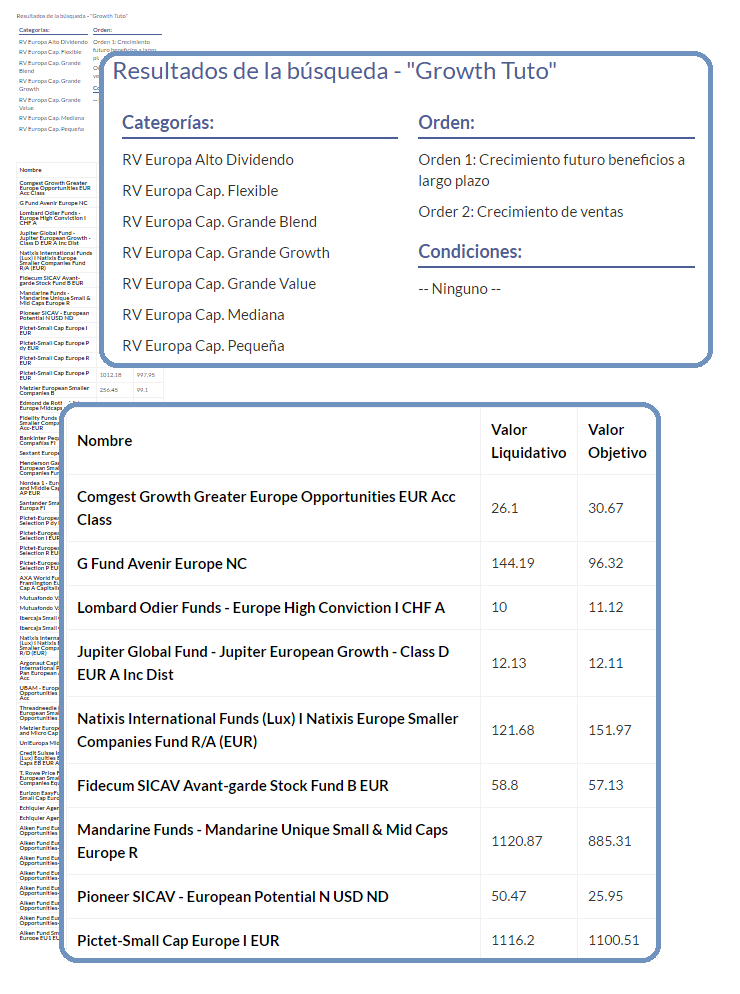Select 'RV Europa Cap. Pequeña' in the enlarged list
740x994 pixels.
coord(203,346)
